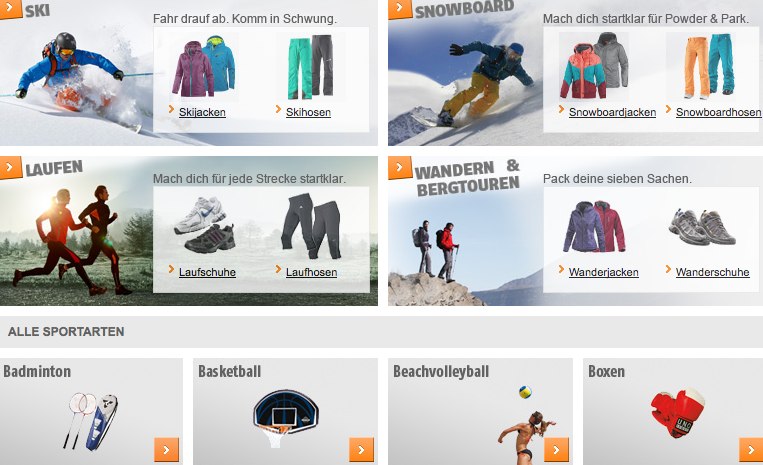Click the orange arrow next to LAUFEN
This screenshot has height=465, width=763.
pos(11,168)
